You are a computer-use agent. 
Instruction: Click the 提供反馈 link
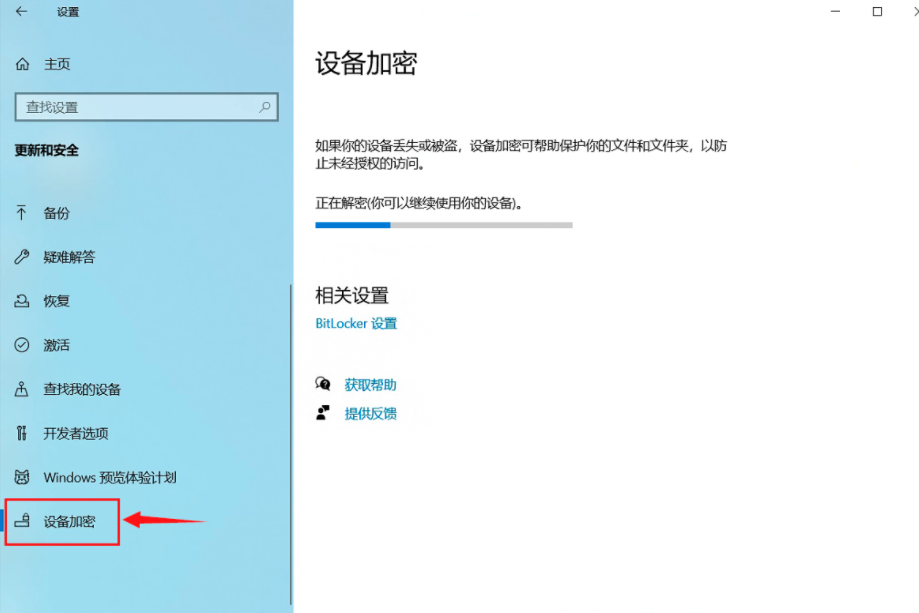tap(370, 413)
